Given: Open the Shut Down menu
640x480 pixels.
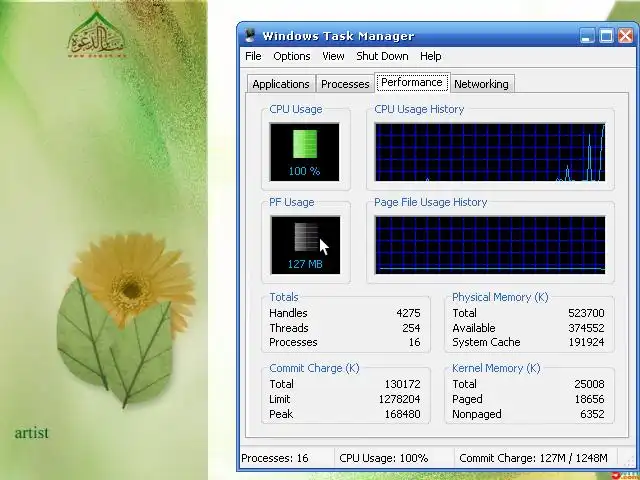Looking at the screenshot, I should coord(382,56).
